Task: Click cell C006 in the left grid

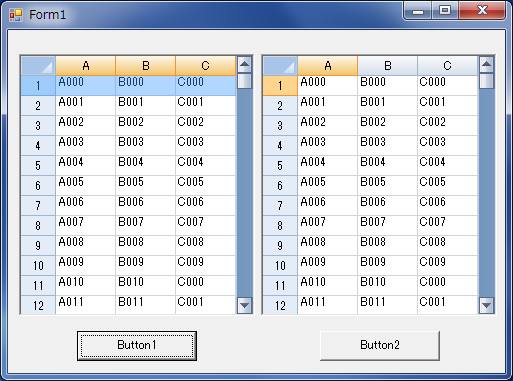Action: [205, 206]
